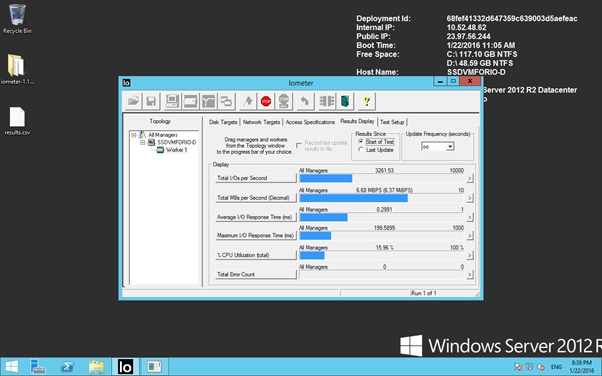
Task: Select the iometer-1.1 folder on desktop
Action: [x=17, y=69]
